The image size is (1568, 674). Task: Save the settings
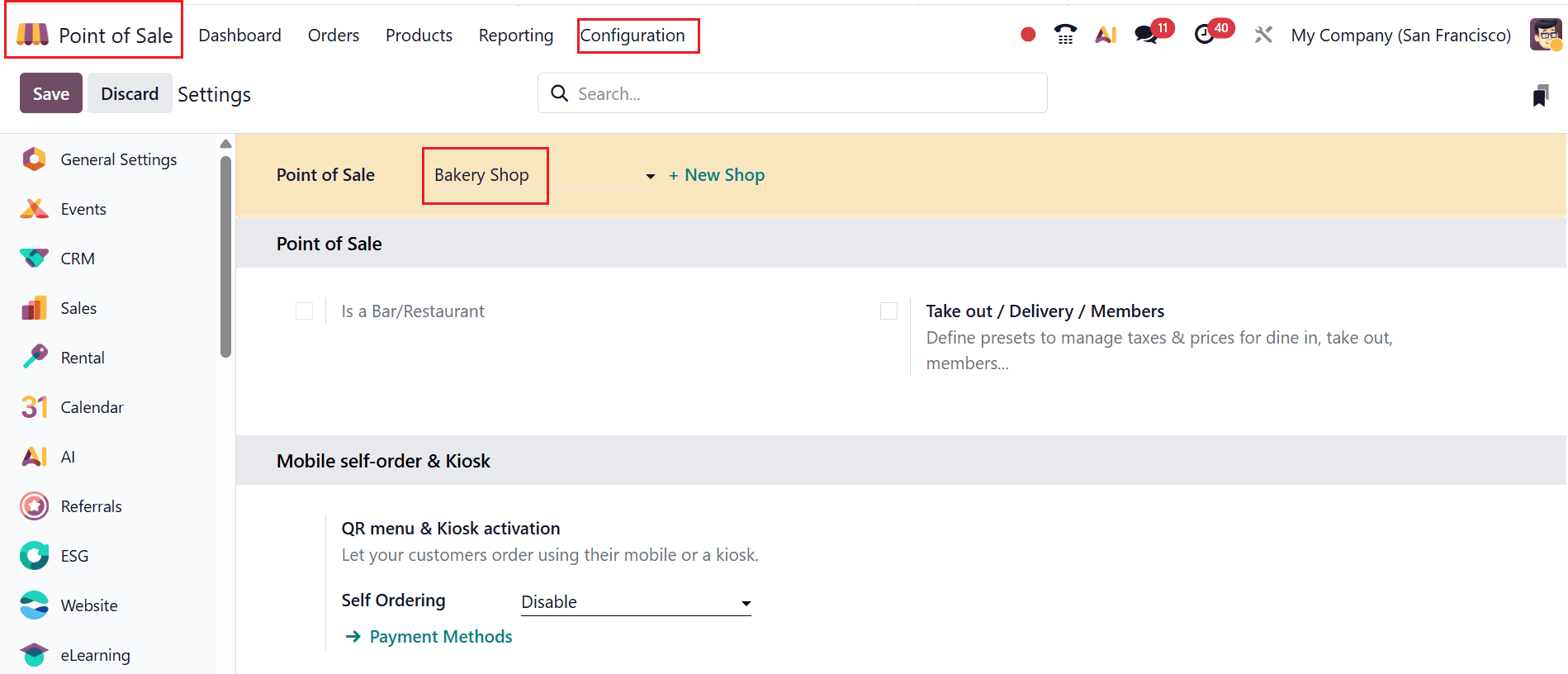51,93
